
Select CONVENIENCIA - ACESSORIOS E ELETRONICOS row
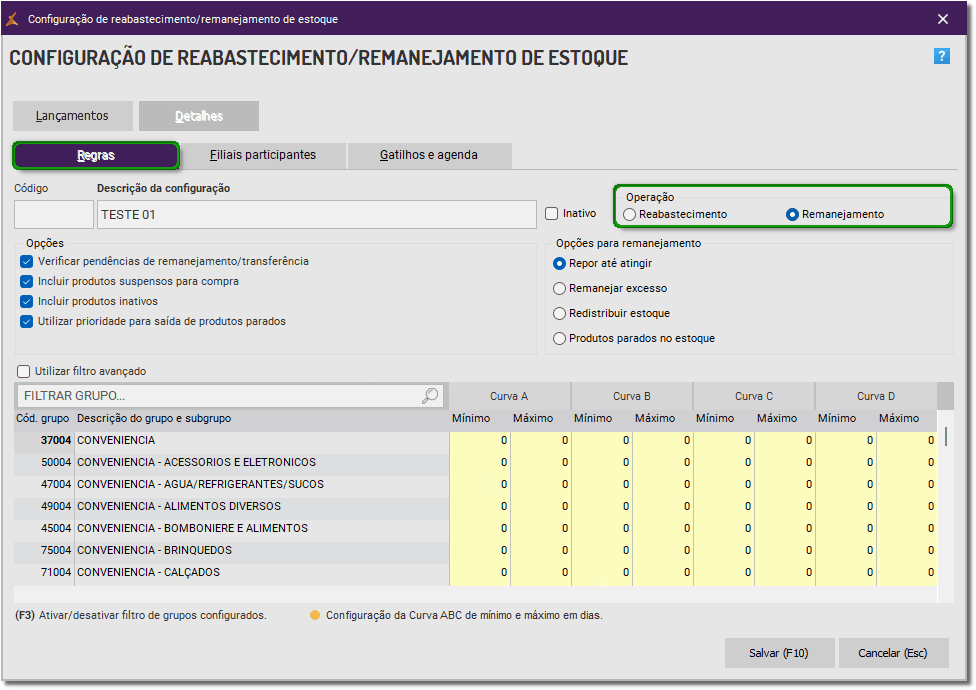[x=476, y=462]
